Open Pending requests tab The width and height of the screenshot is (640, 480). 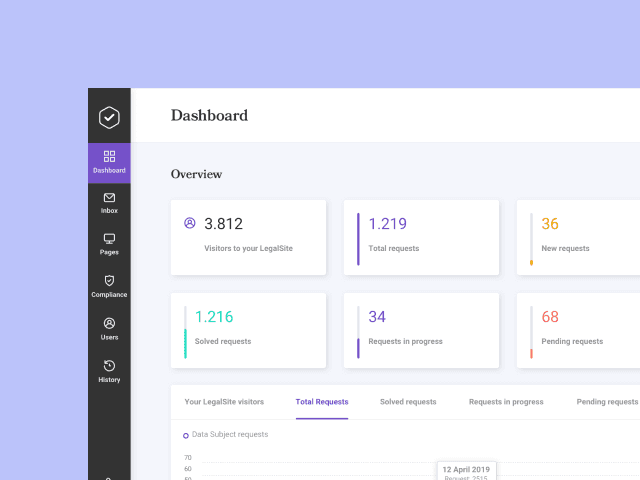pos(607,402)
